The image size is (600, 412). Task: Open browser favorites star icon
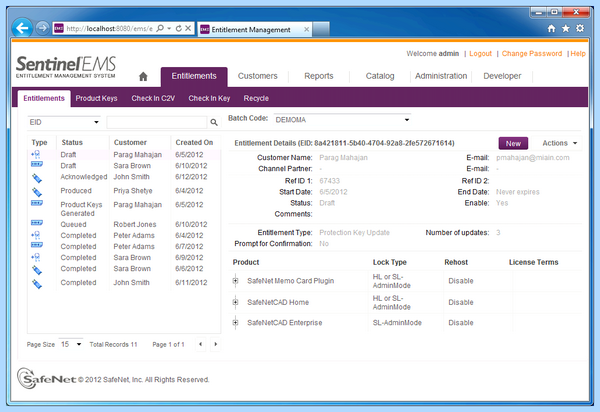(566, 28)
